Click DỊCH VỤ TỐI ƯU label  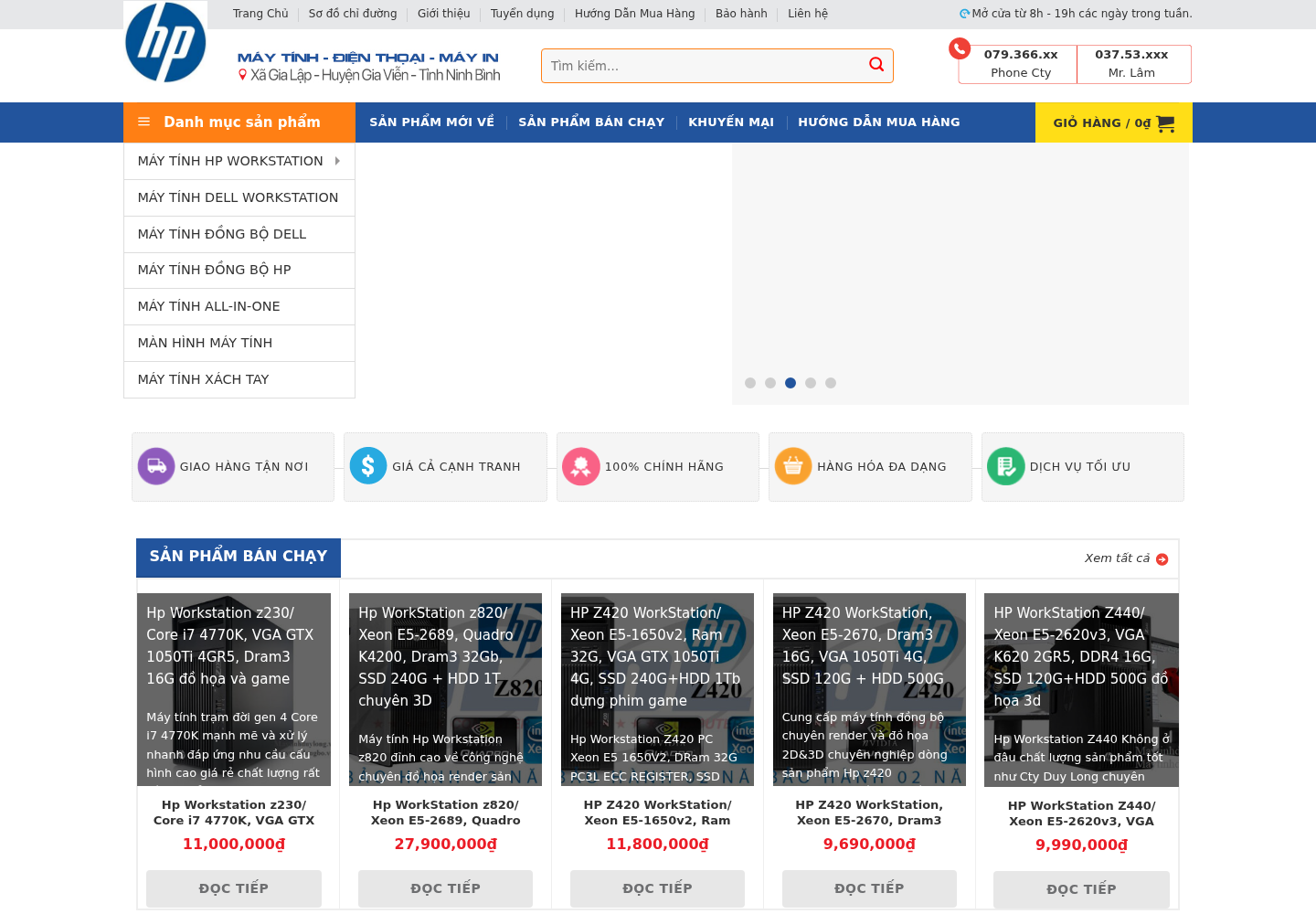pyautogui.click(x=1080, y=467)
